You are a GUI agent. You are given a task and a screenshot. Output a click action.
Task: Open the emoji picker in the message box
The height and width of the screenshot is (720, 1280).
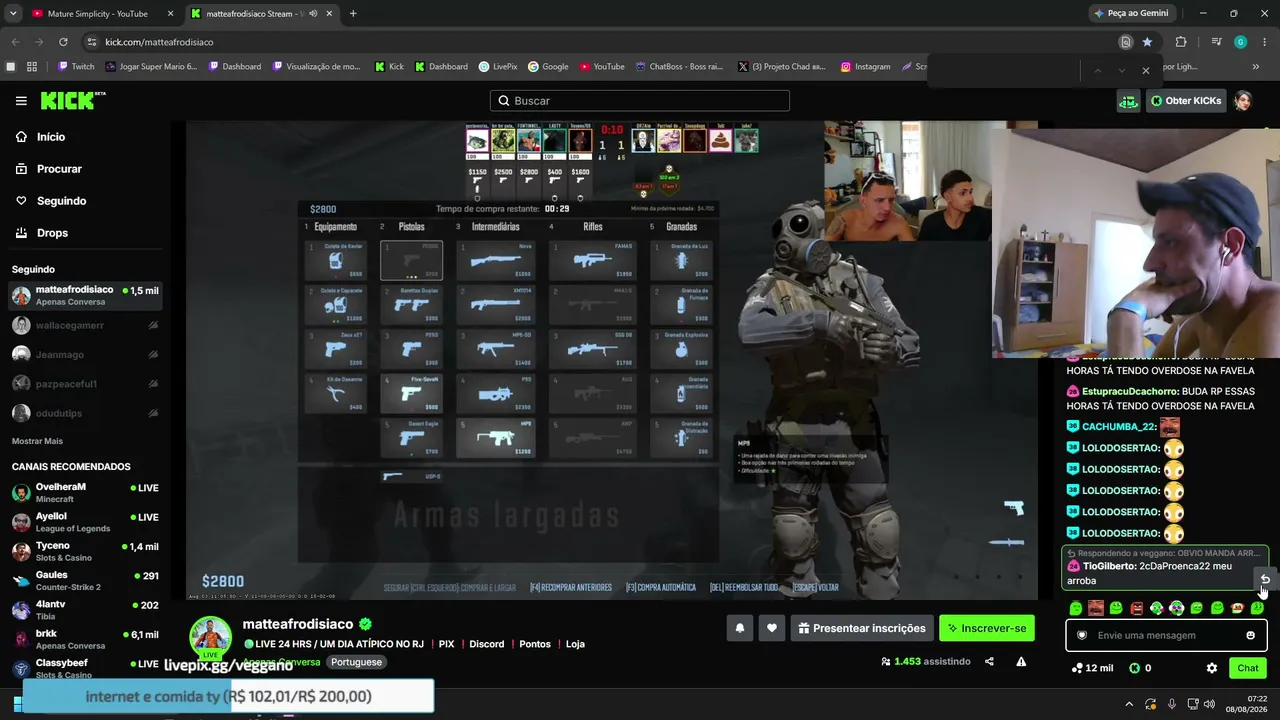(1250, 635)
